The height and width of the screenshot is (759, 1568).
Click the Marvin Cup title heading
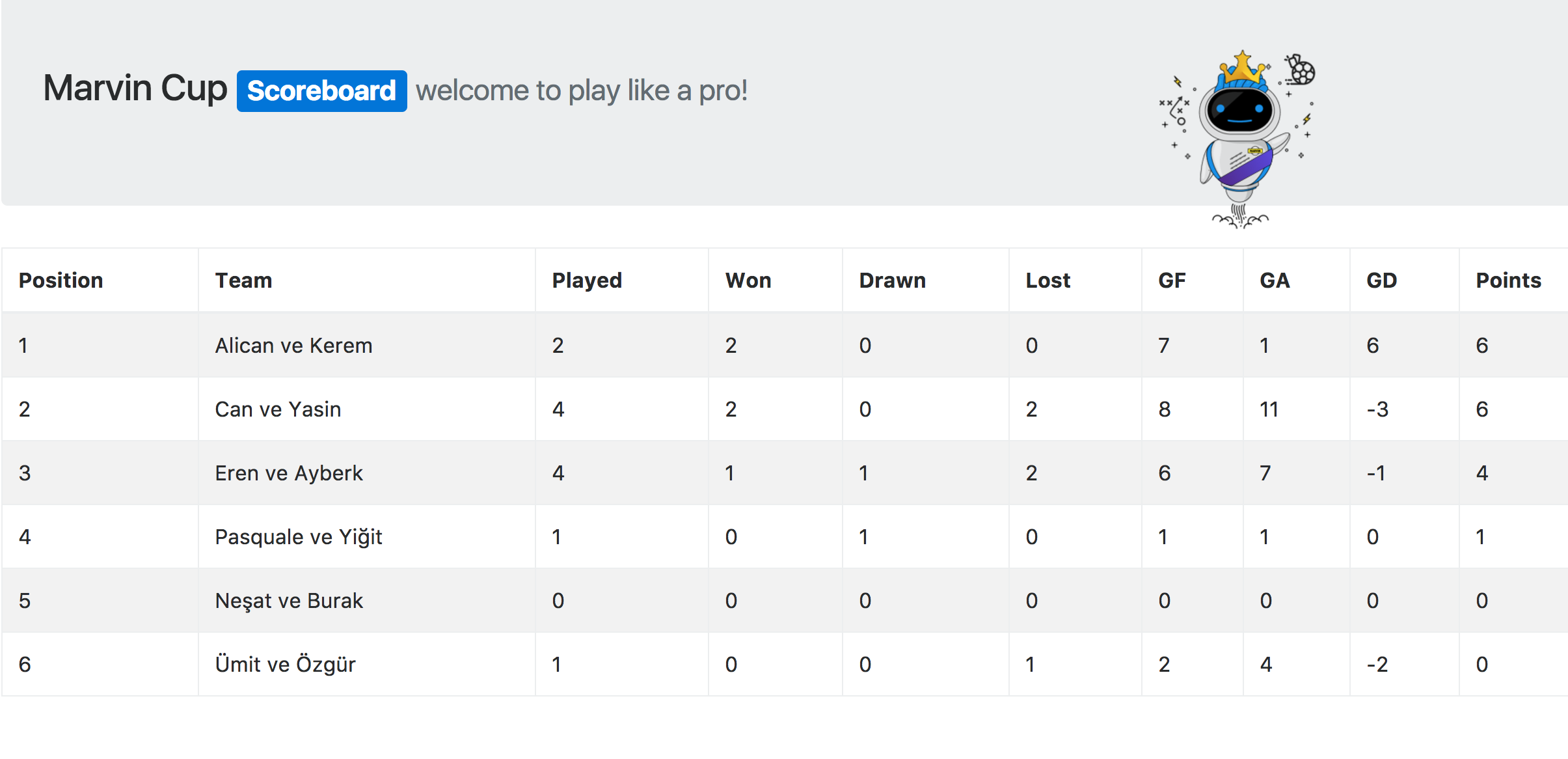point(135,89)
